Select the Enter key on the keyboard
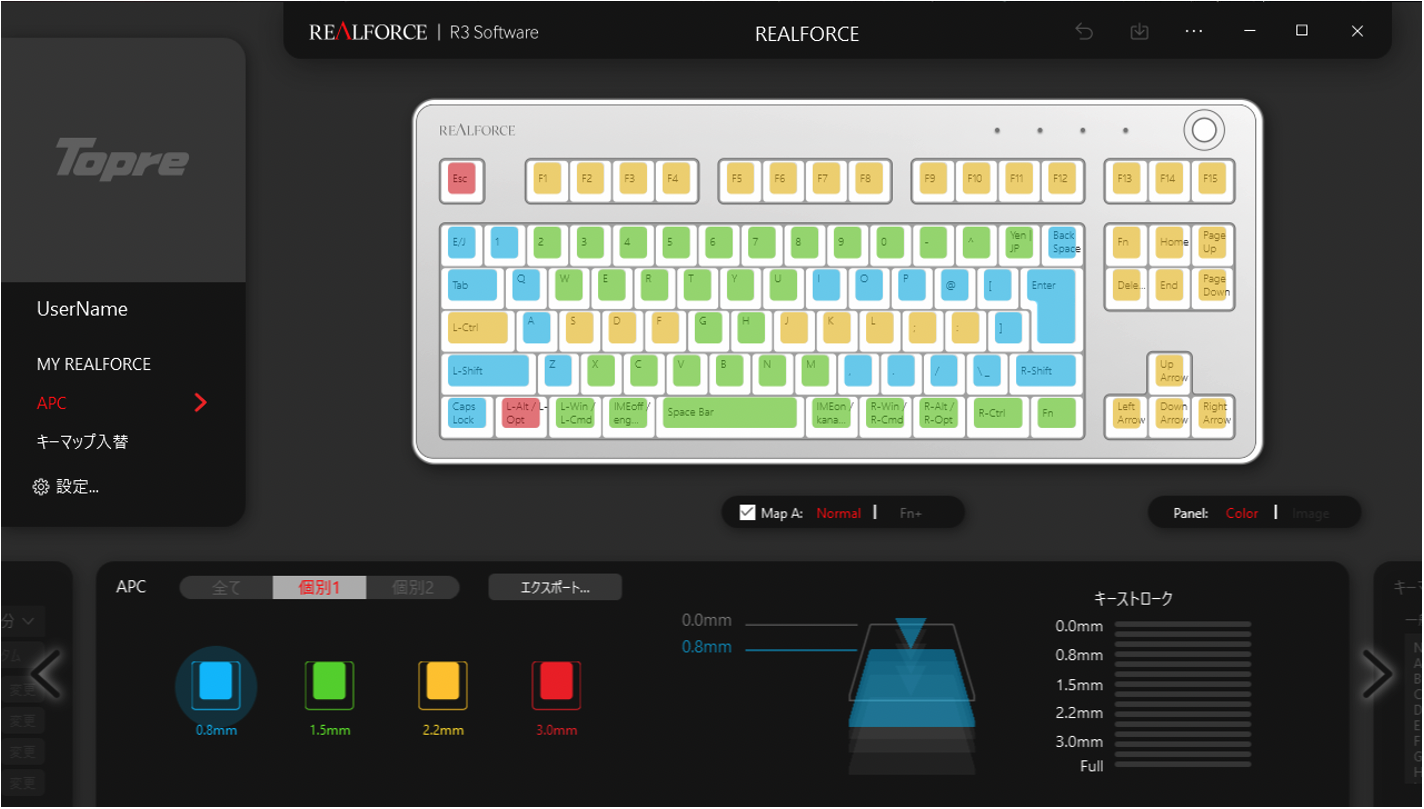 coord(1051,305)
